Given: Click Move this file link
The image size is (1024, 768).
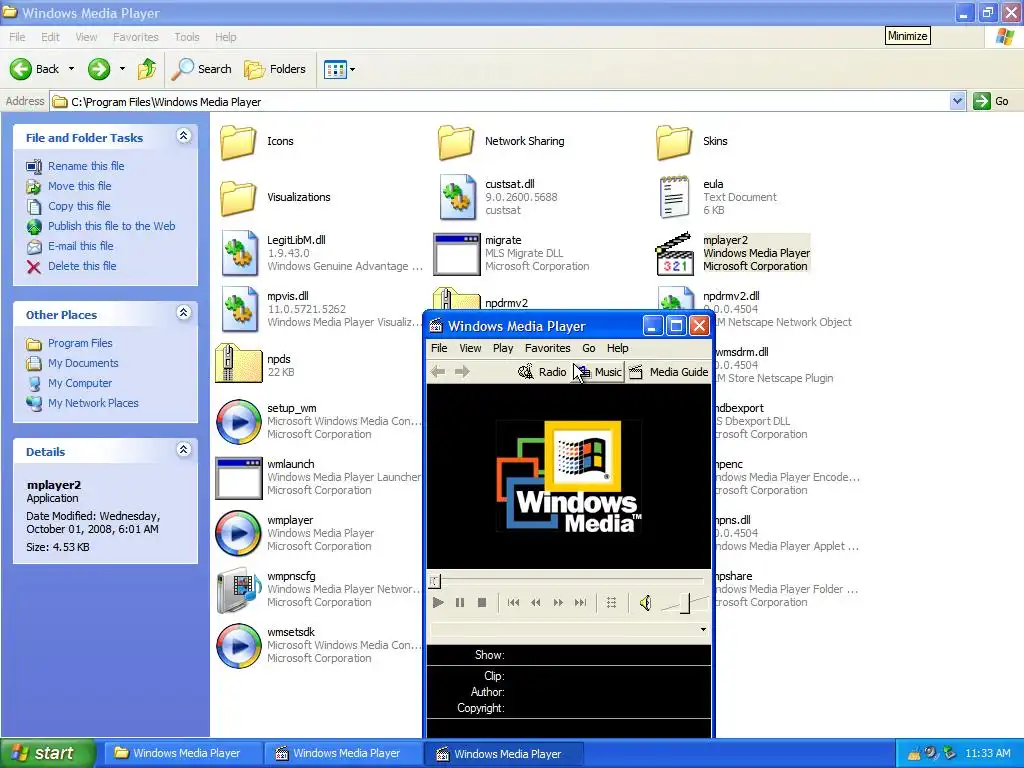Looking at the screenshot, I should pos(80,186).
